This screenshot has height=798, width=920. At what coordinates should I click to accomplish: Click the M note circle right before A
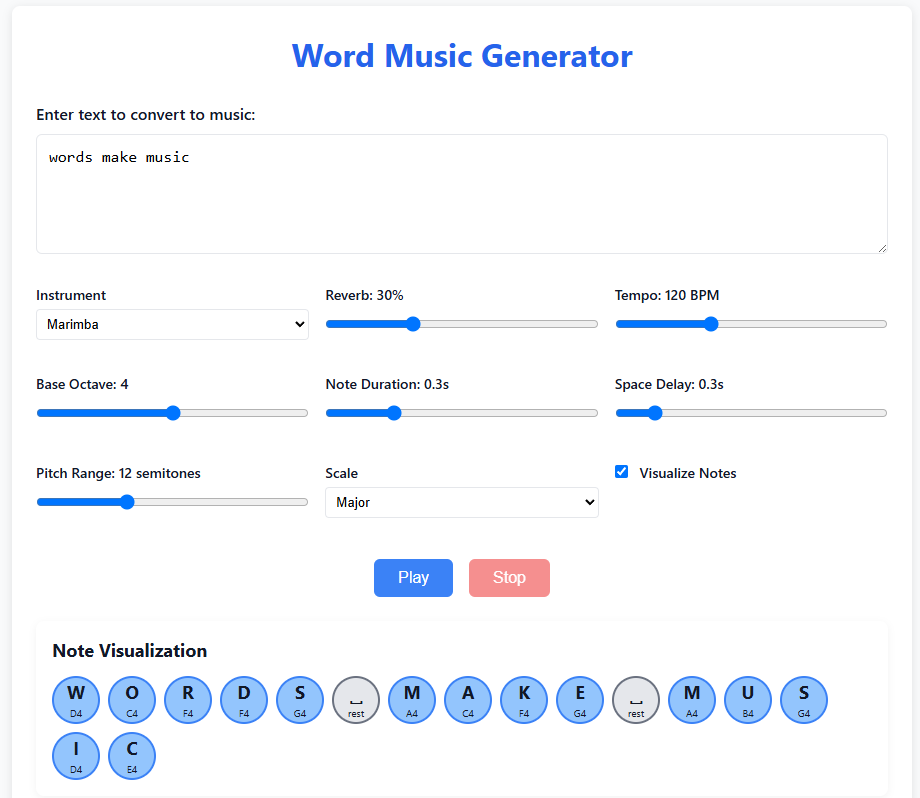[x=412, y=700]
